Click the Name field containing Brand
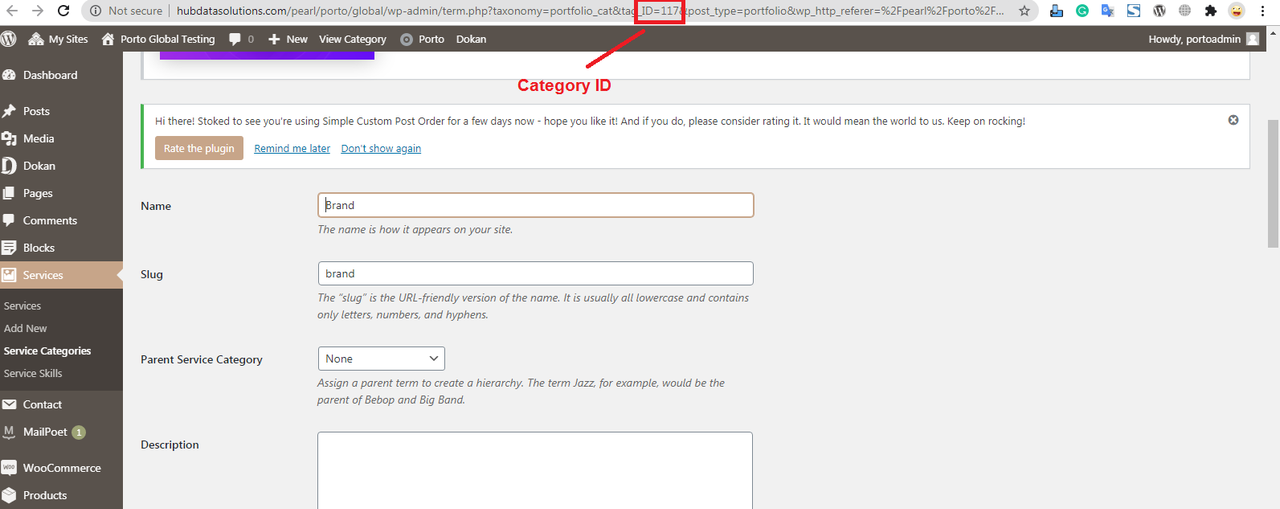This screenshot has height=509, width=1280. [x=535, y=205]
